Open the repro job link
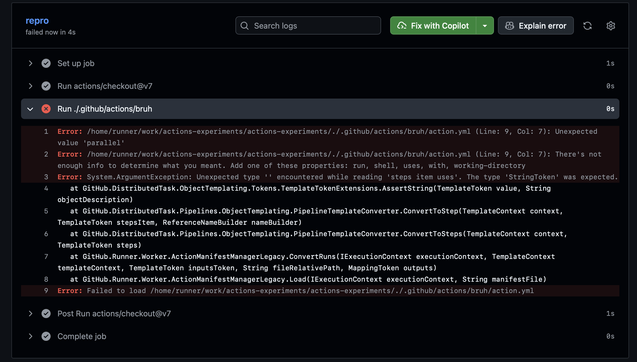Image resolution: width=637 pixels, height=362 pixels. point(37,21)
